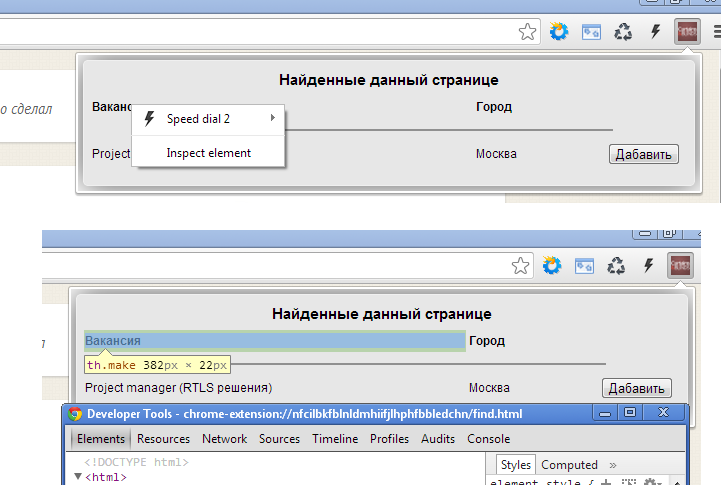This screenshot has height=485, width=721.
Task: Select the Styles sidebar tab
Action: coord(515,465)
